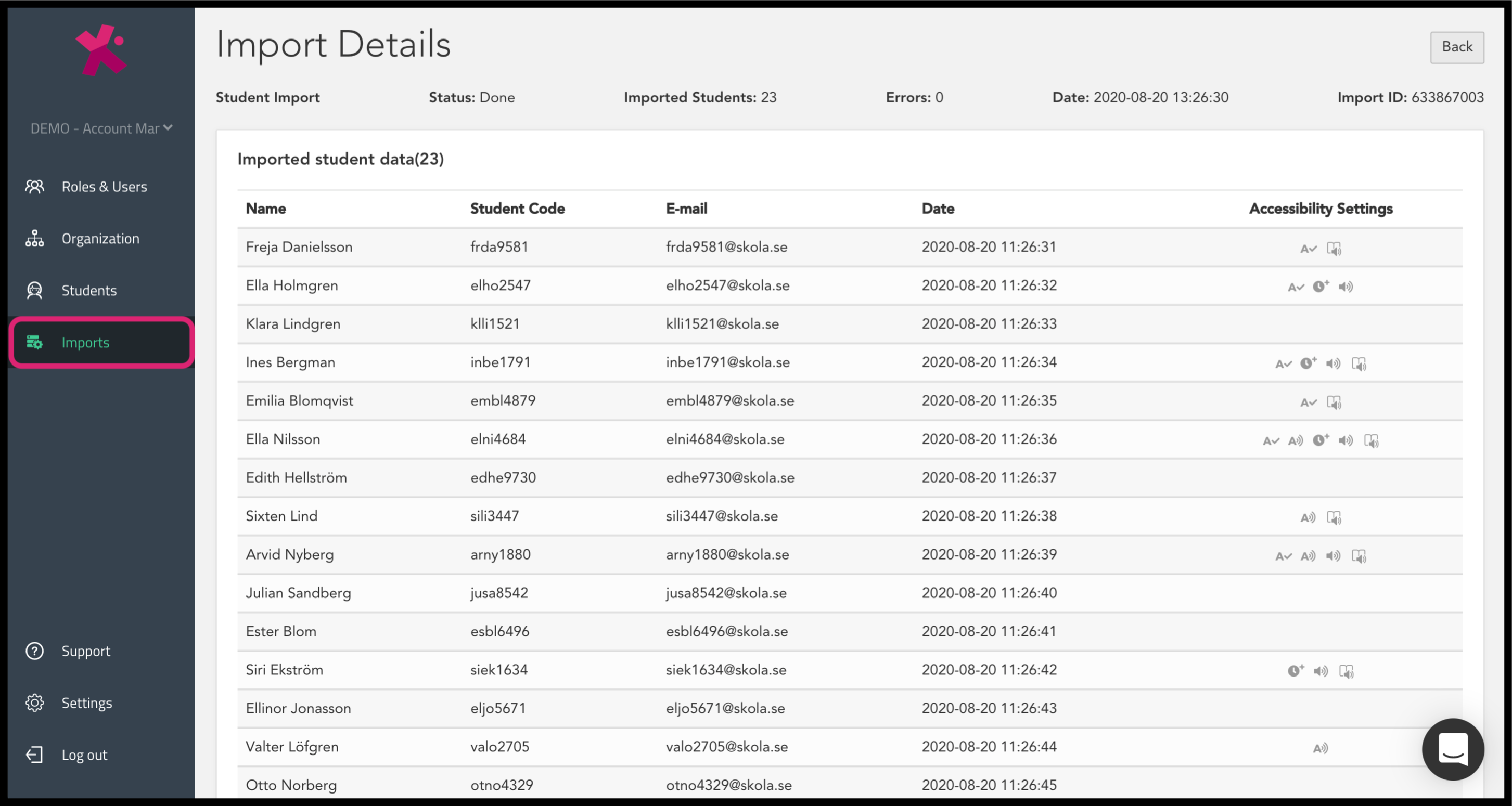Viewport: 1512px width, 806px height.
Task: Click read-aloud book icon for Emilia Blomqvist
Action: tap(1334, 402)
